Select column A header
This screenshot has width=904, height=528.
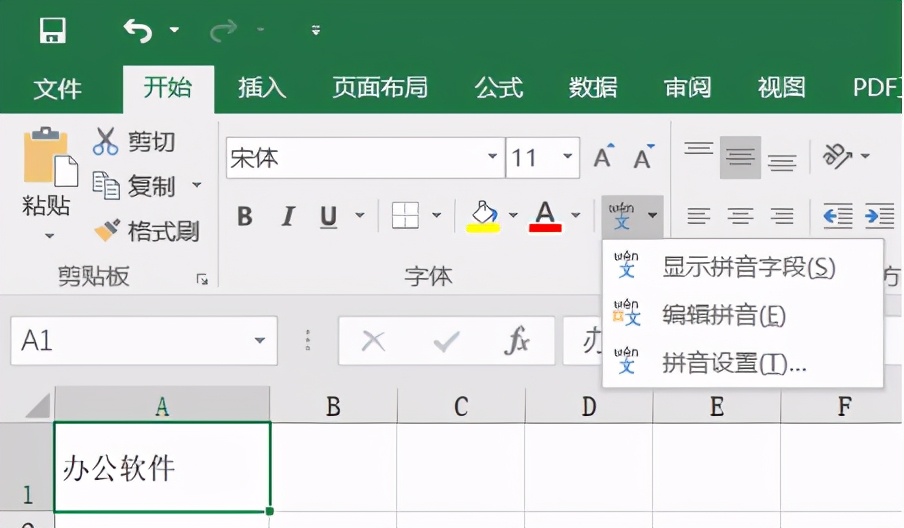(x=162, y=406)
